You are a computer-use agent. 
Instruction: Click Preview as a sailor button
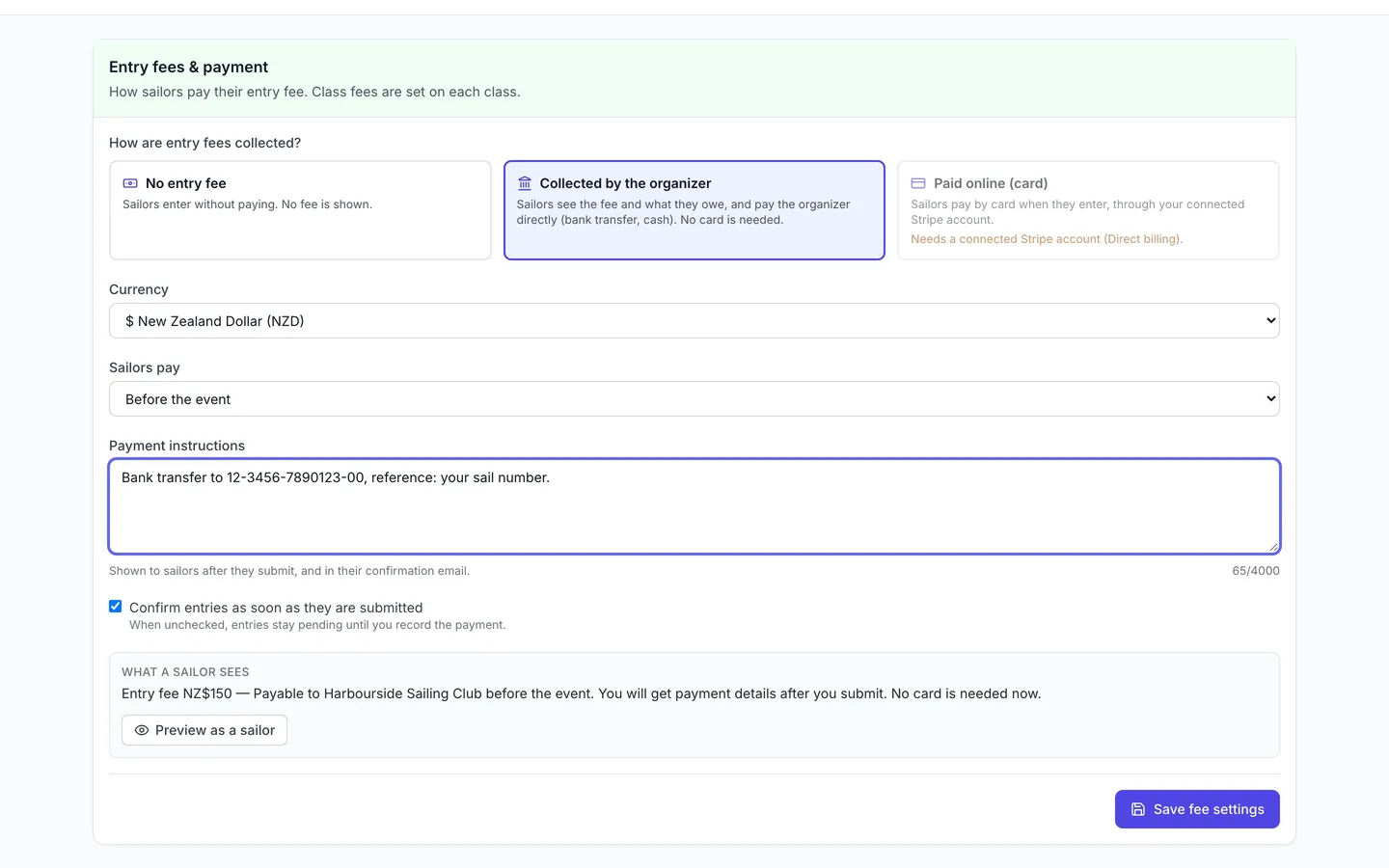(204, 730)
